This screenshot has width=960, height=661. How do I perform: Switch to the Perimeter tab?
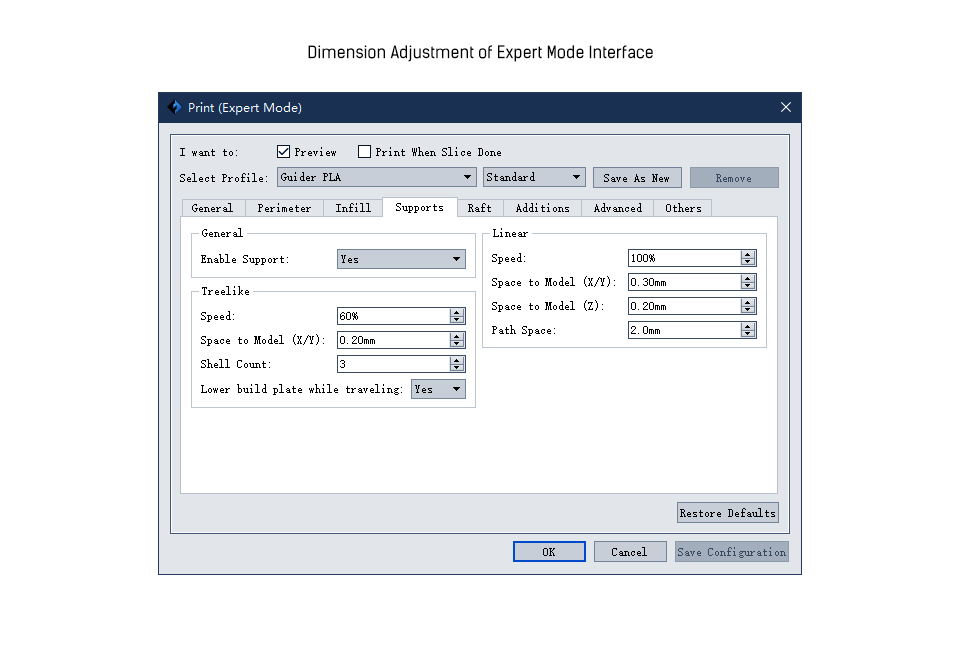(284, 208)
